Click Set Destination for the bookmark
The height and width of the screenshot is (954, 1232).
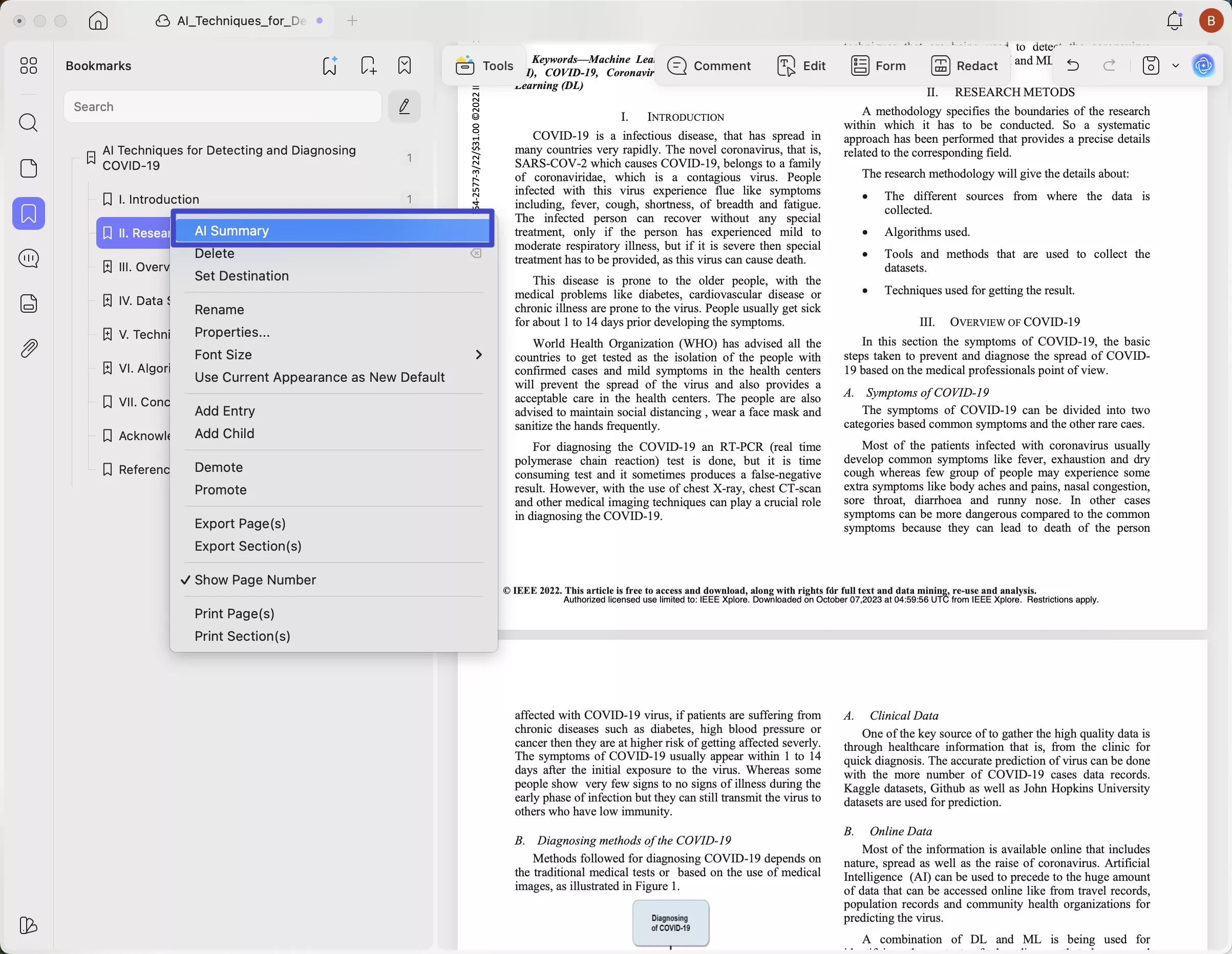(x=241, y=276)
